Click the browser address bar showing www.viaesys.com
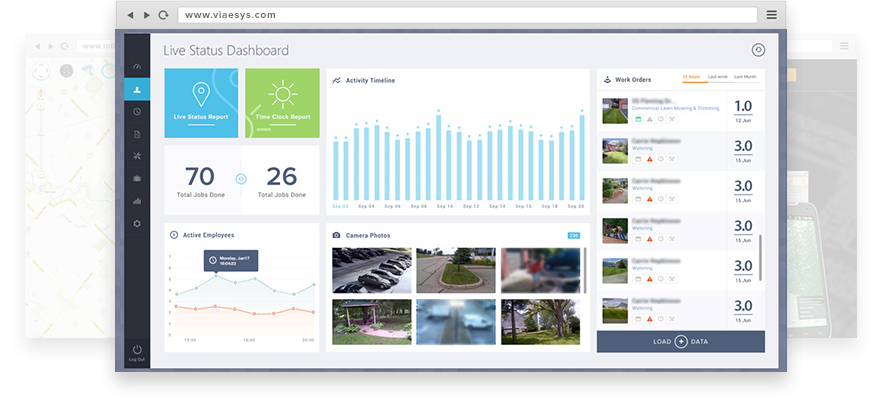Viewport: 878px width, 401px height. [x=465, y=15]
